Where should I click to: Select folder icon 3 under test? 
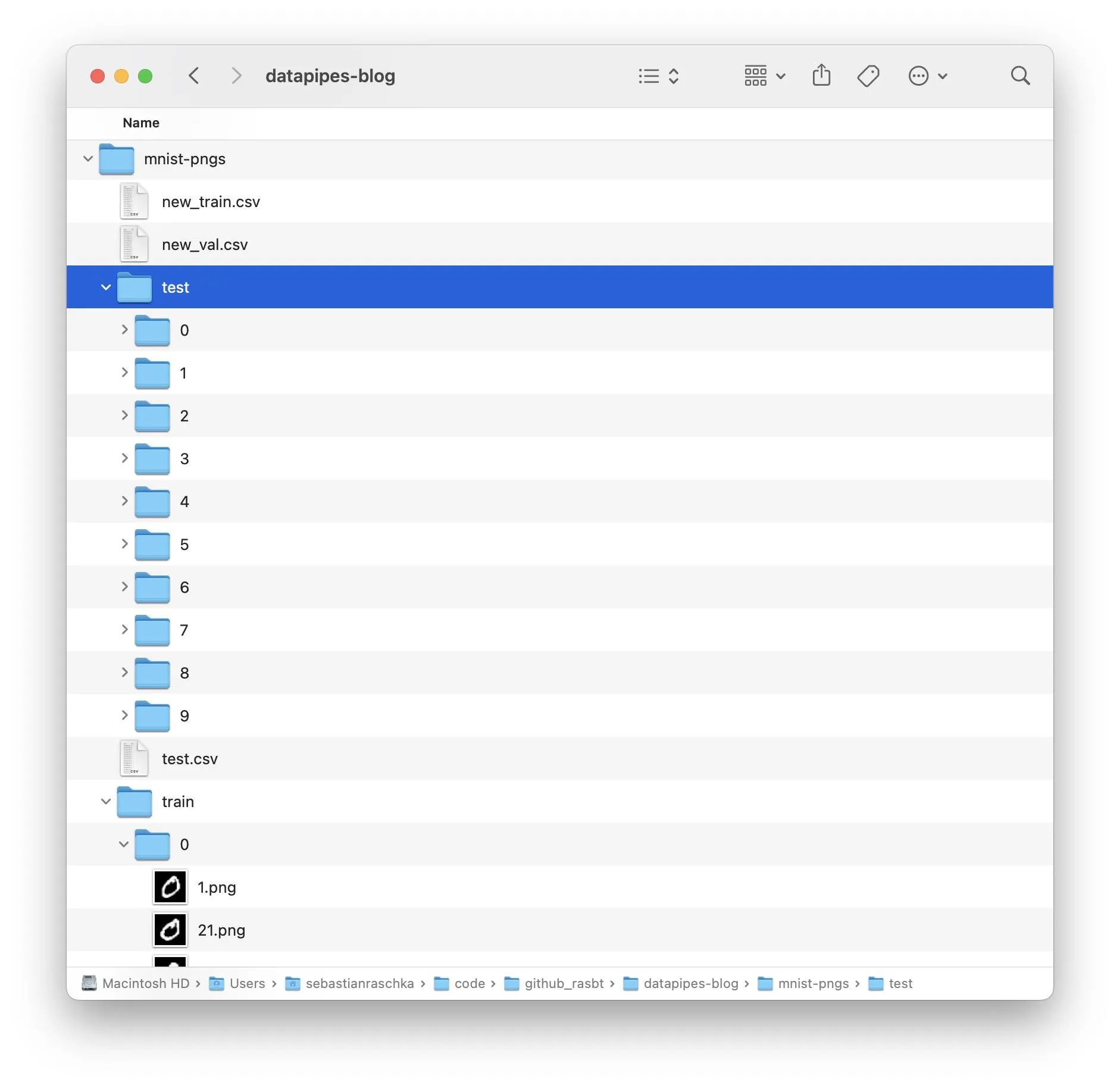[x=152, y=459]
